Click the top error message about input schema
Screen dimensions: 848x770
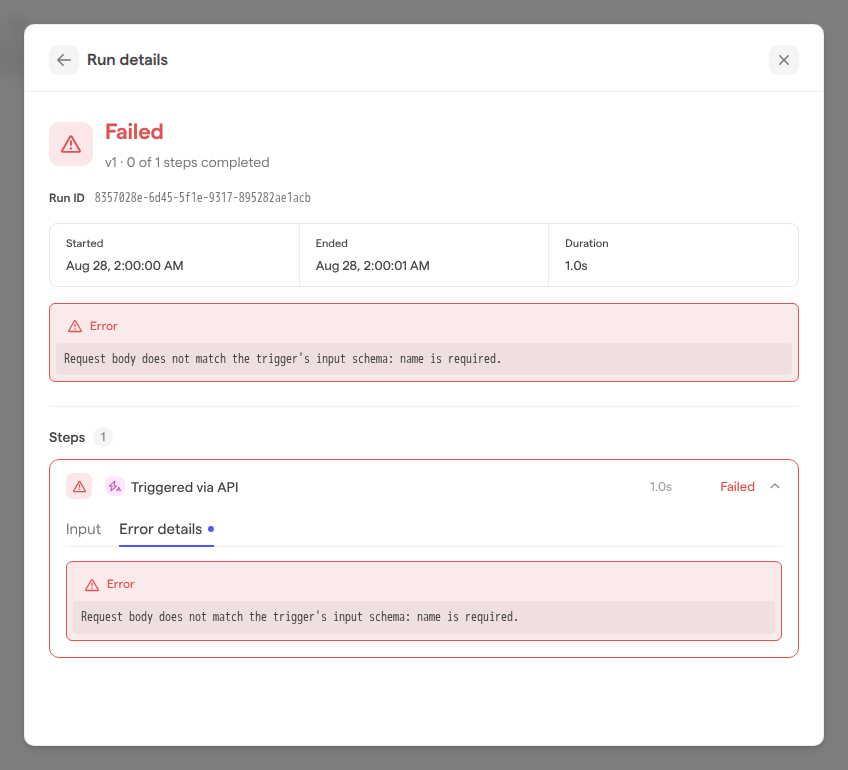pyautogui.click(x=283, y=359)
